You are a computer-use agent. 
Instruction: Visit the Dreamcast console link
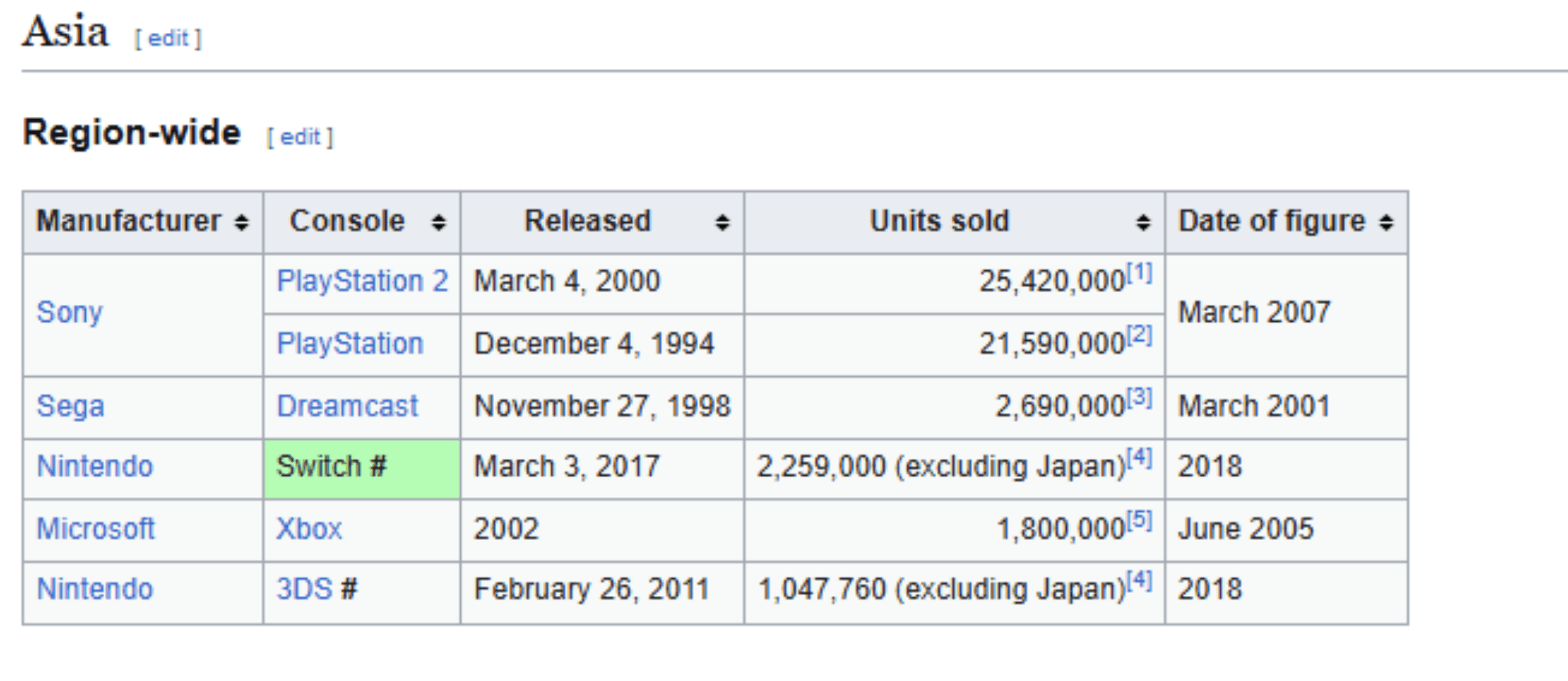[x=348, y=406]
